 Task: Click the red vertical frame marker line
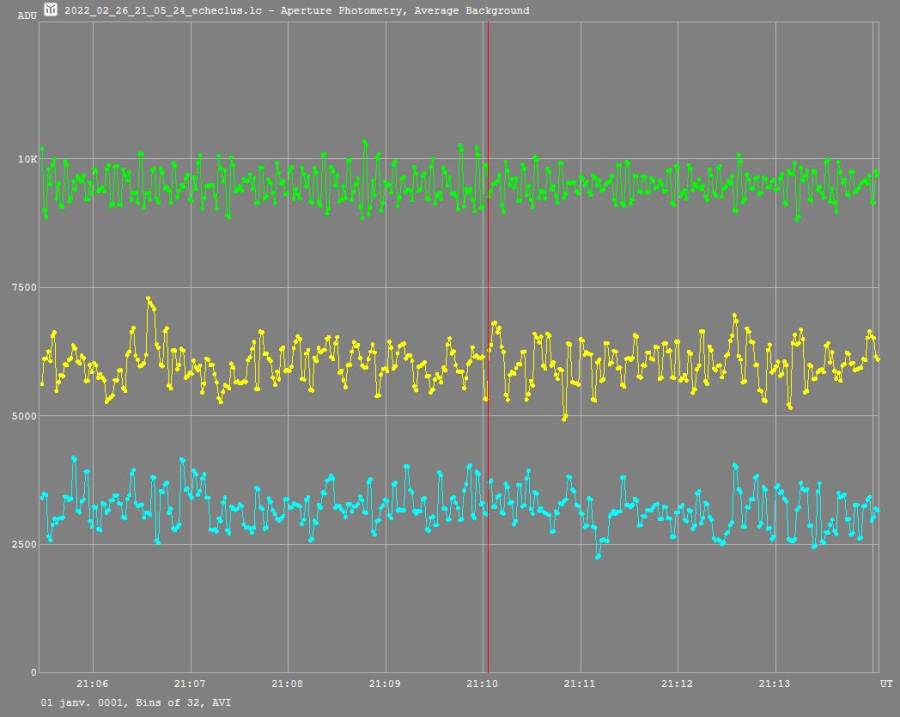[x=488, y=400]
